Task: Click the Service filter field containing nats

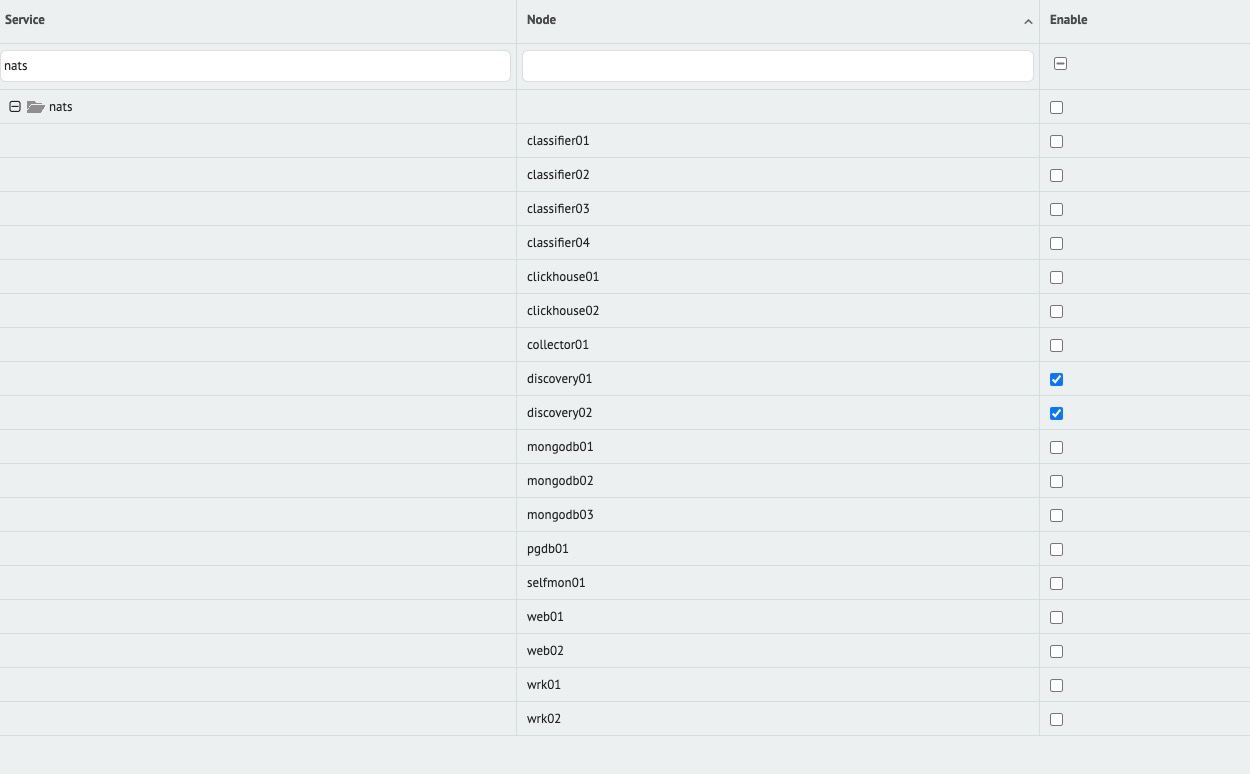Action: 255,66
